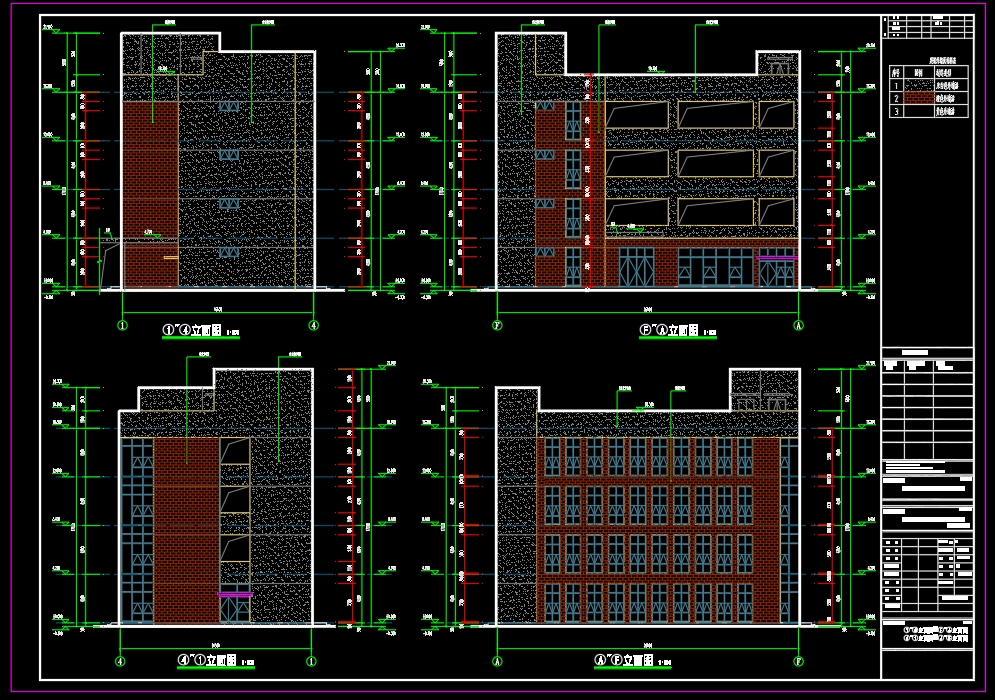Click axis bubble Ⓕ under the bottom-right elevation

click(x=798, y=661)
